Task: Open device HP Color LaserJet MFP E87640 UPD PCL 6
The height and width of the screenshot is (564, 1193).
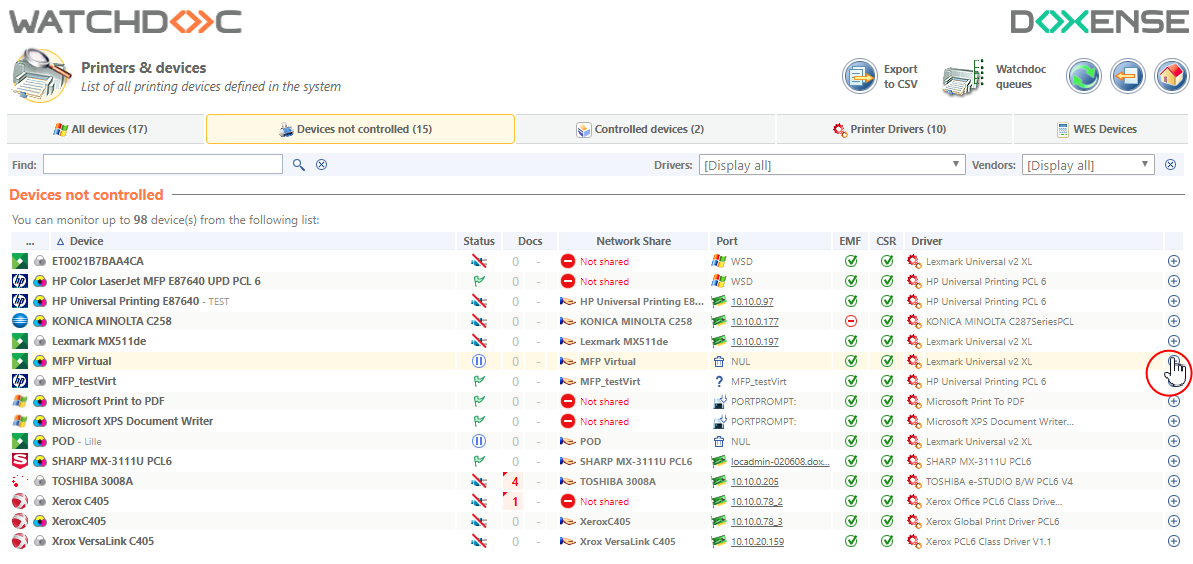Action: (156, 281)
